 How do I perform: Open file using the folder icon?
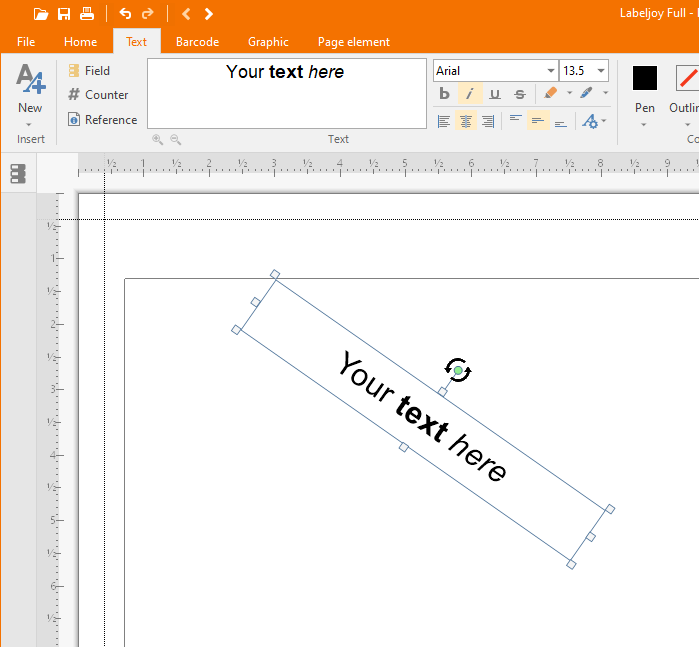pos(40,14)
